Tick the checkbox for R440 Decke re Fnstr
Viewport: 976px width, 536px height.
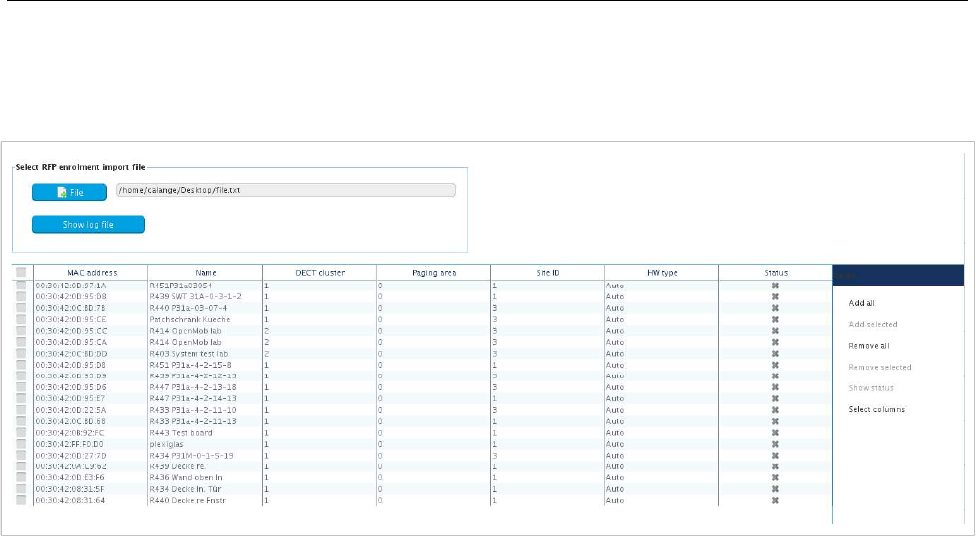[x=21, y=500]
